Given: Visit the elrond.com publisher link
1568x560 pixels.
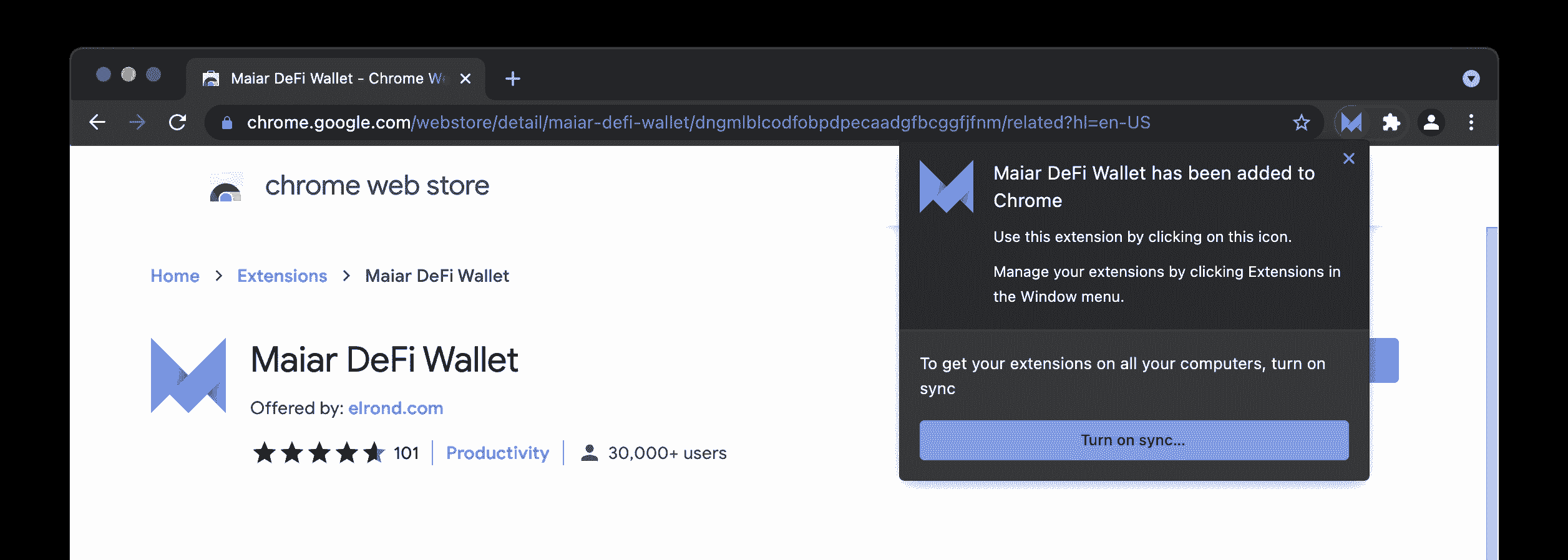Looking at the screenshot, I should (396, 408).
